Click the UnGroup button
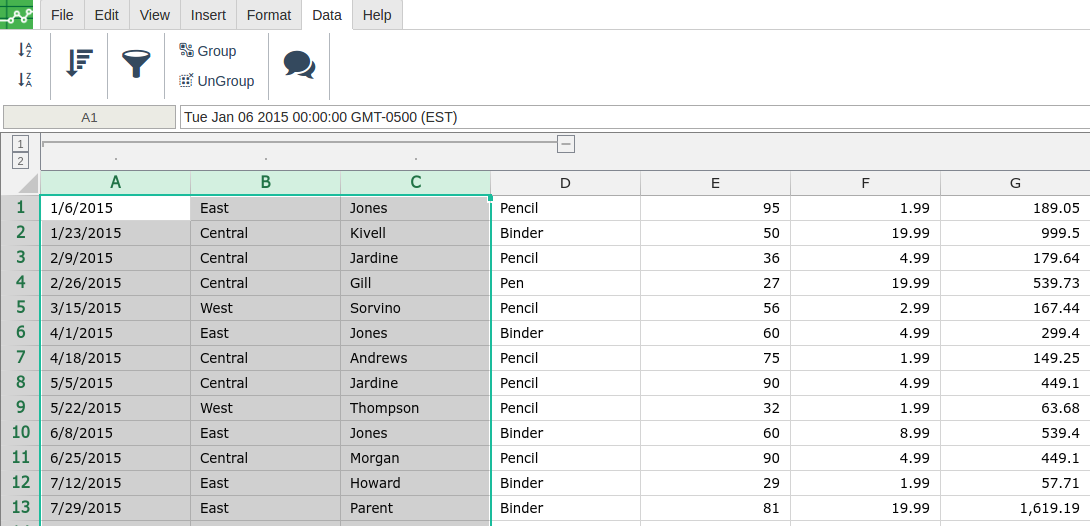 coord(216,81)
